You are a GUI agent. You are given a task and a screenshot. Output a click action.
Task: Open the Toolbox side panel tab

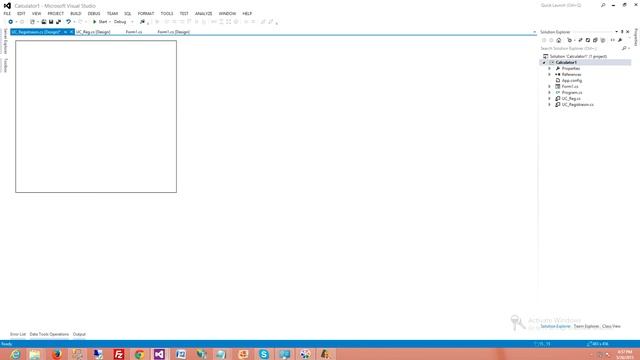(x=6, y=66)
